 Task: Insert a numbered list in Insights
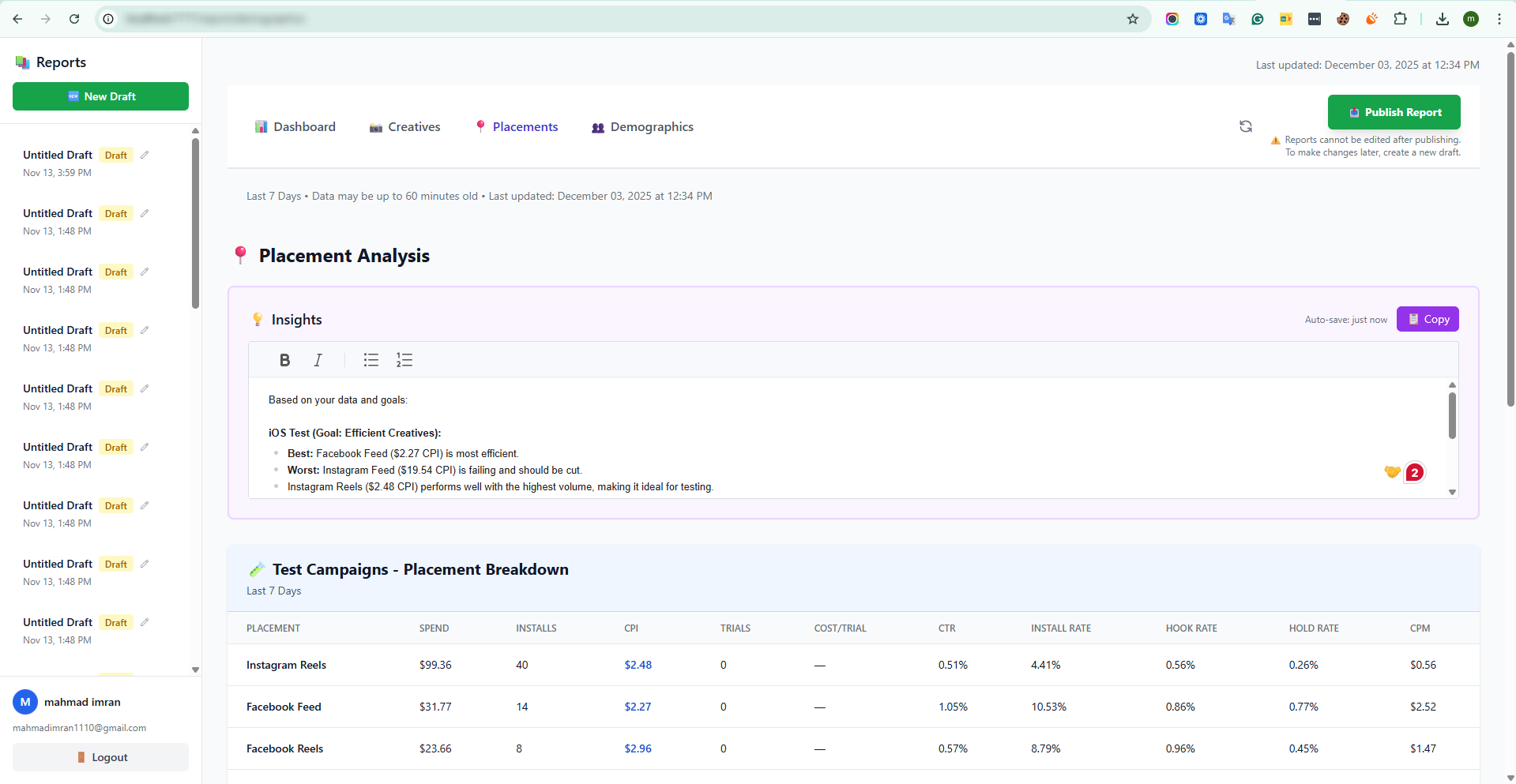pyautogui.click(x=404, y=360)
